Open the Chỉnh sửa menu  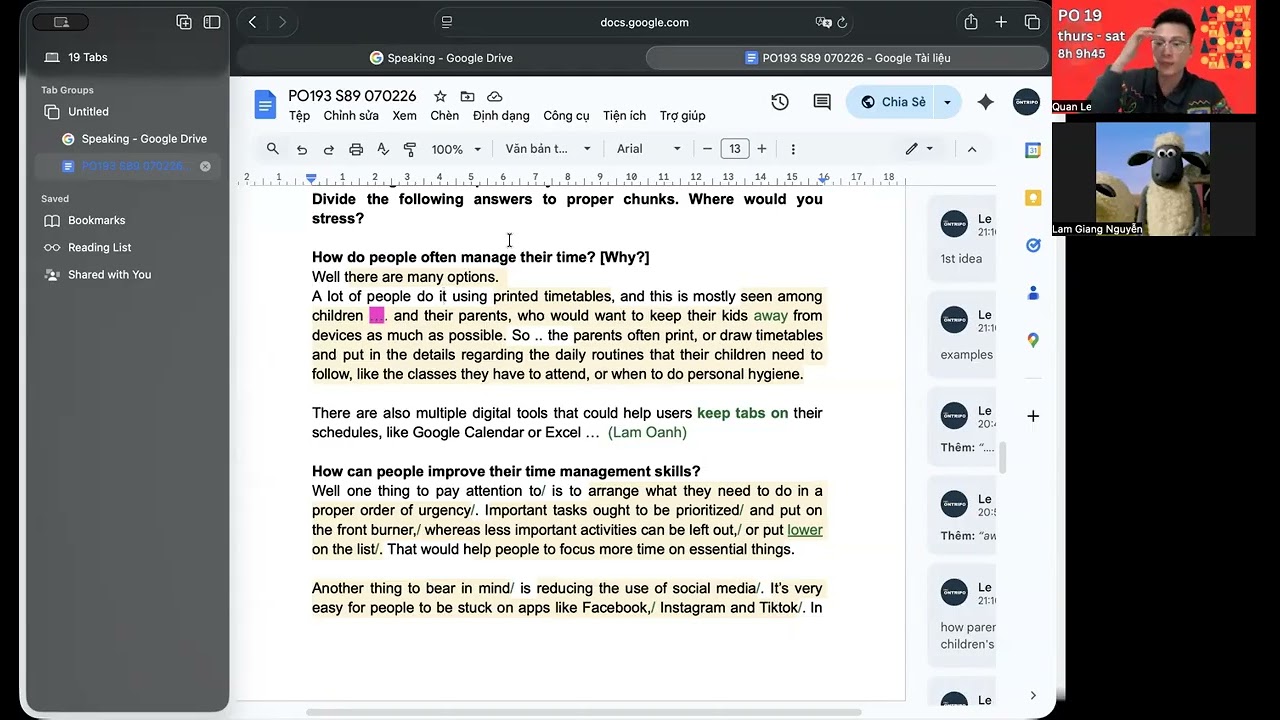[351, 116]
